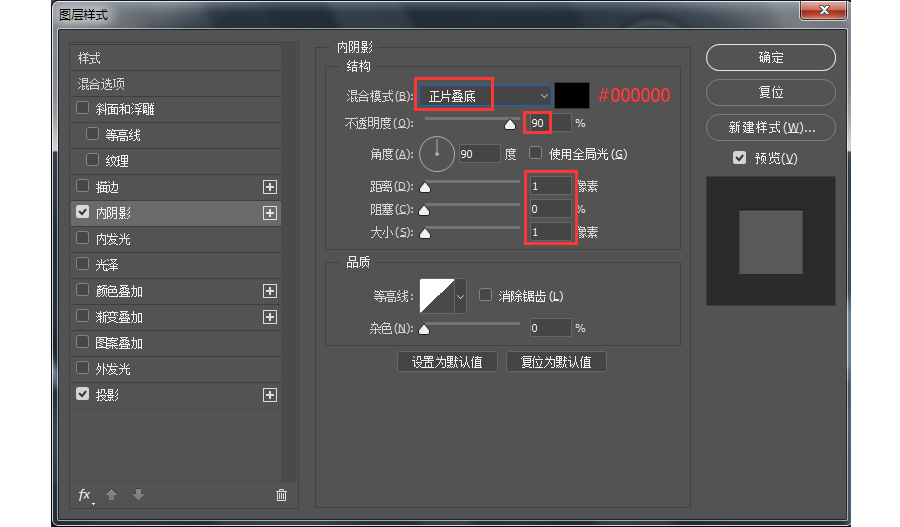Open the black shadow color swatch
Image resolution: width=900 pixels, height=527 pixels.
(572, 95)
